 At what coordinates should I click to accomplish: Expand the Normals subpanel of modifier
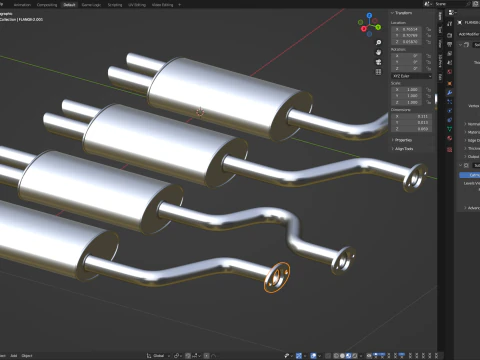click(x=472, y=124)
